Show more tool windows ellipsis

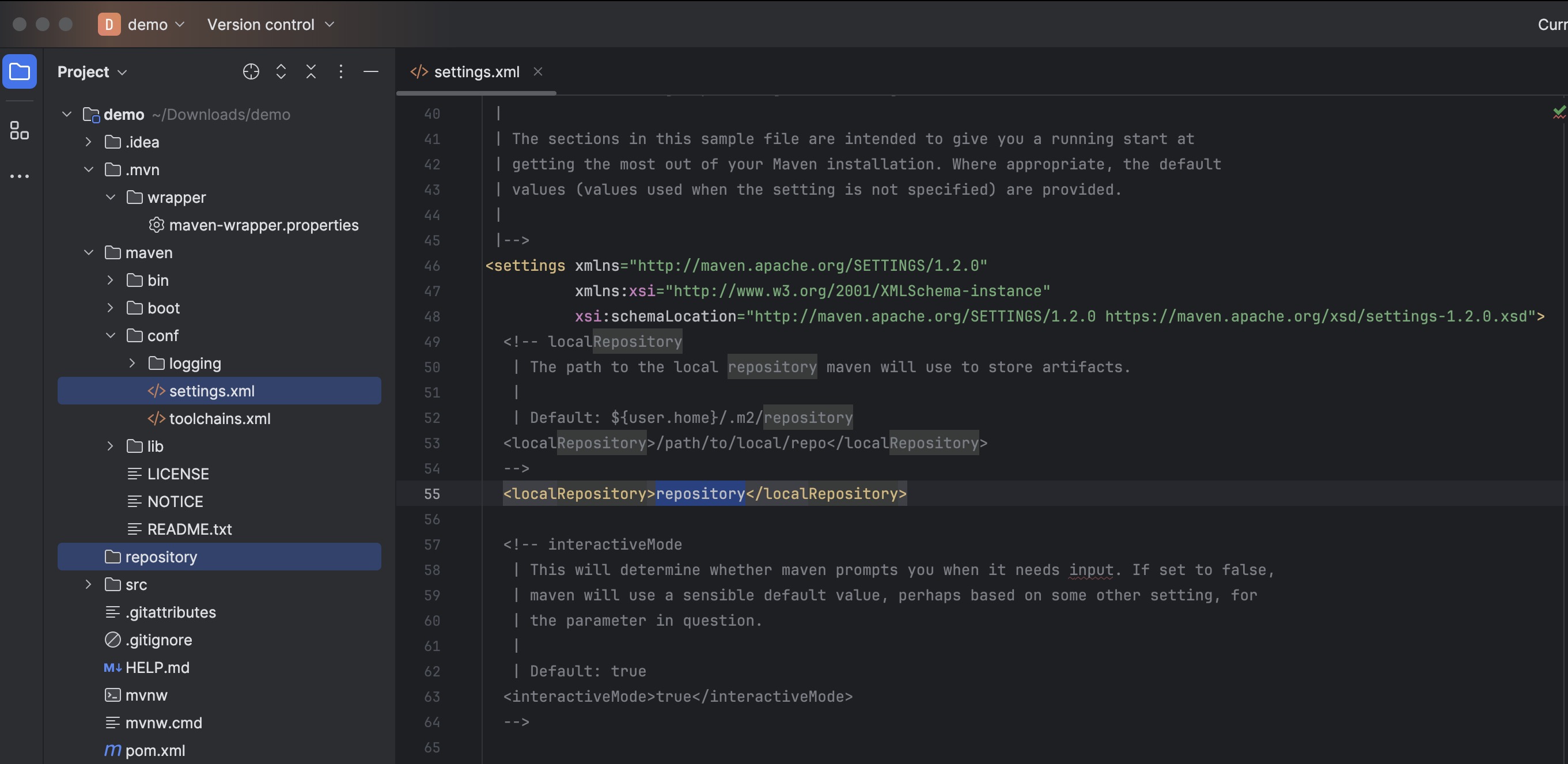(20, 176)
